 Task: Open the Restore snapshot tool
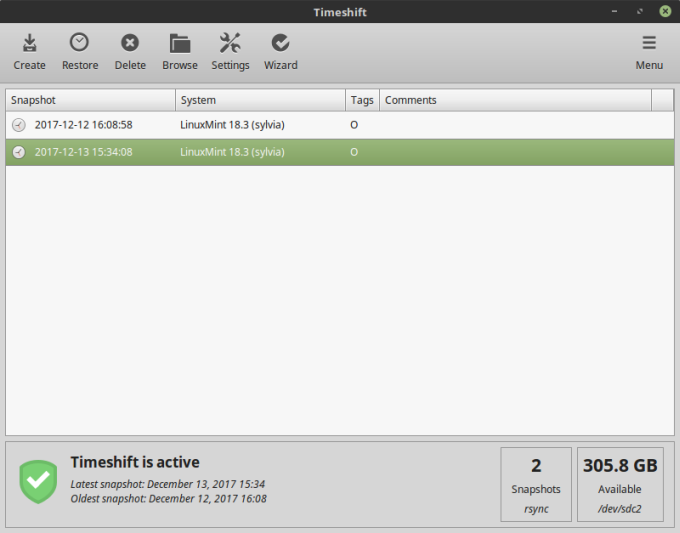click(x=80, y=52)
